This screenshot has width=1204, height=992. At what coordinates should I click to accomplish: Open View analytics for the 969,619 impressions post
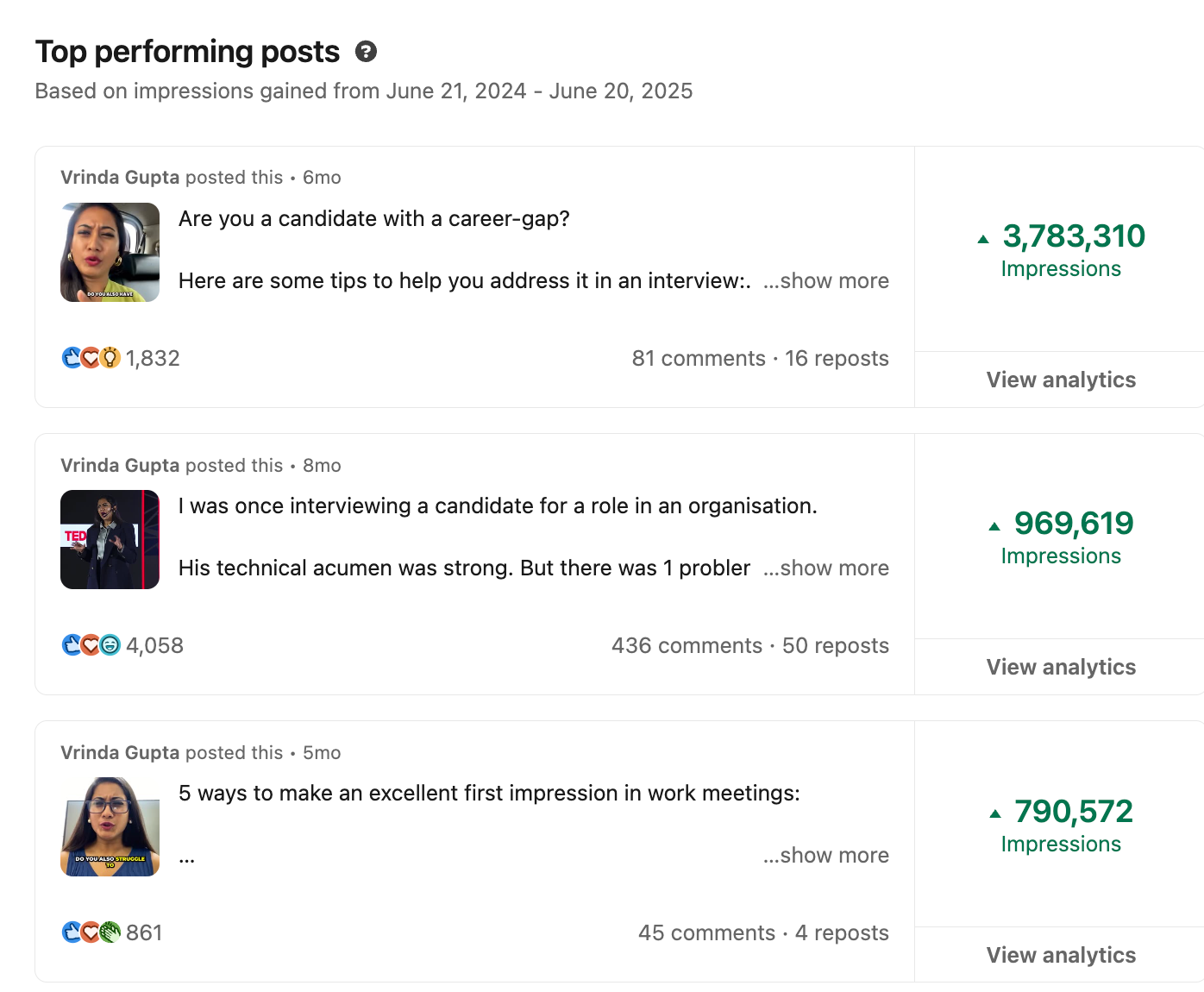(x=1061, y=668)
